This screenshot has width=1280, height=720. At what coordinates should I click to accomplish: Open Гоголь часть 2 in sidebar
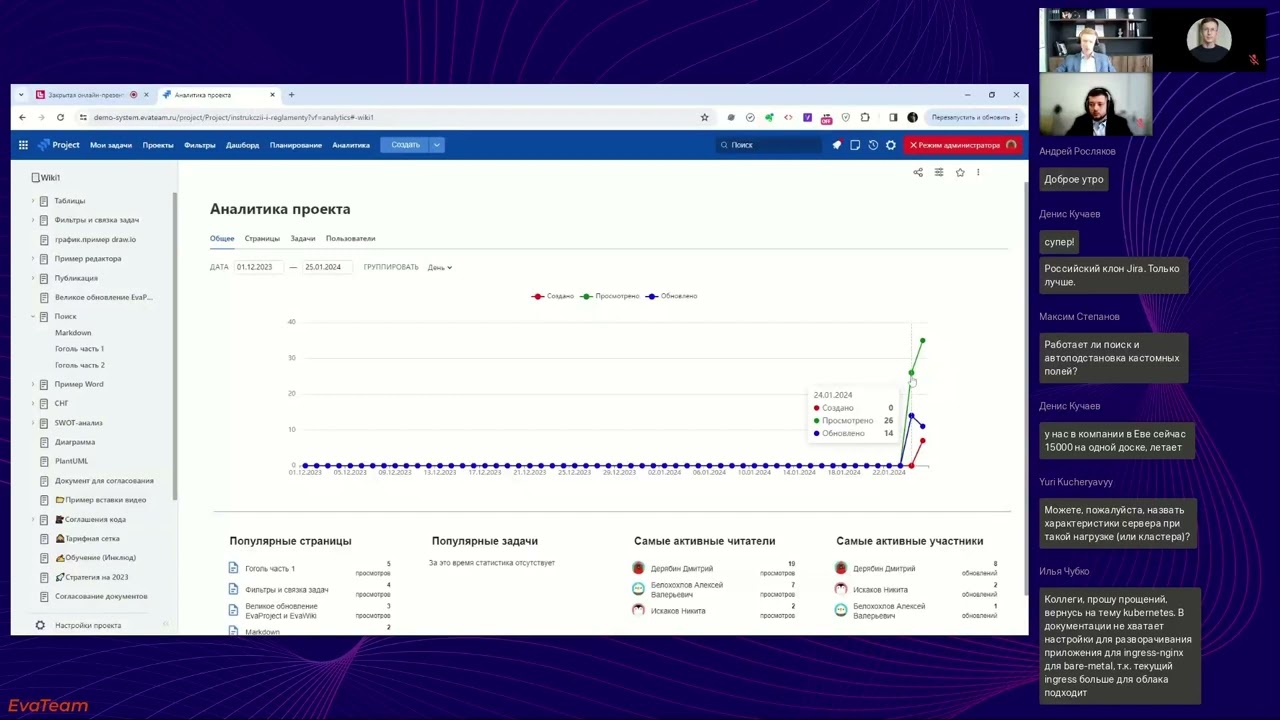(x=80, y=365)
